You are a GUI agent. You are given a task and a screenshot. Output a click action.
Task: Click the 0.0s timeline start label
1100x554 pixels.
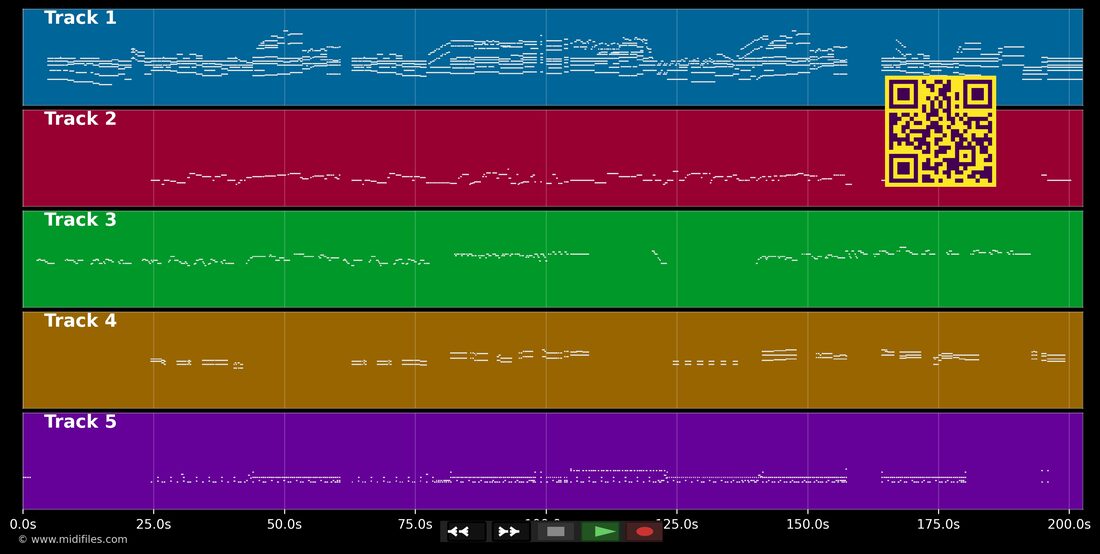tap(22, 525)
